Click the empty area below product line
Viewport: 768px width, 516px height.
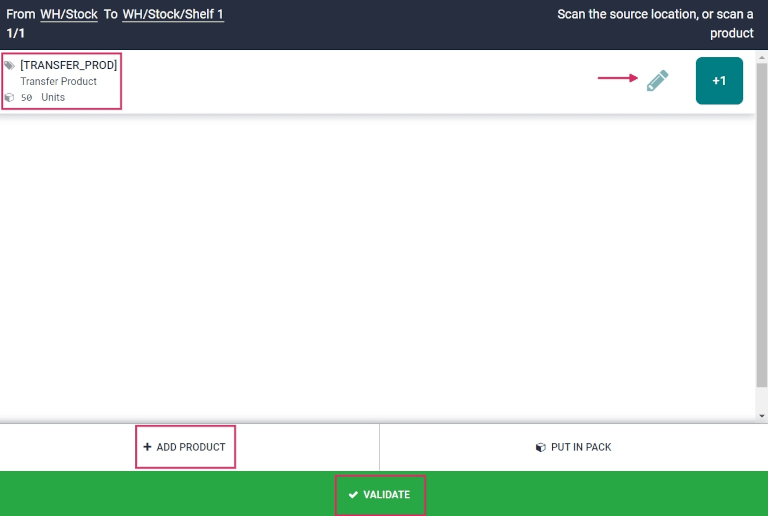click(x=380, y=270)
